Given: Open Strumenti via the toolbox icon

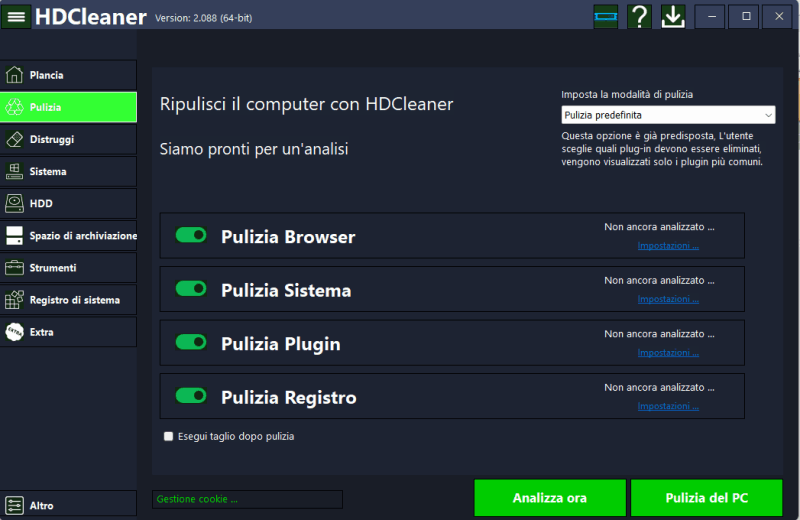Looking at the screenshot, I should [x=15, y=268].
